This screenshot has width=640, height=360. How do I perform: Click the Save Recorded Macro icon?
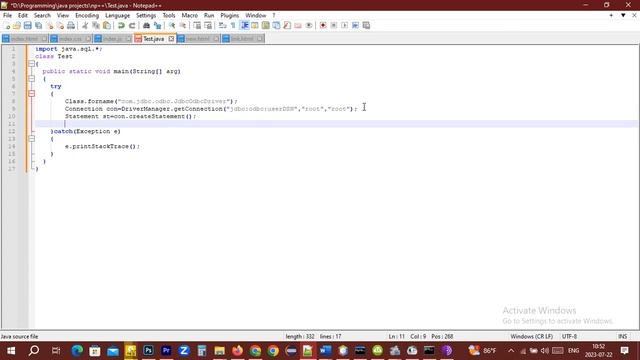point(366,25)
